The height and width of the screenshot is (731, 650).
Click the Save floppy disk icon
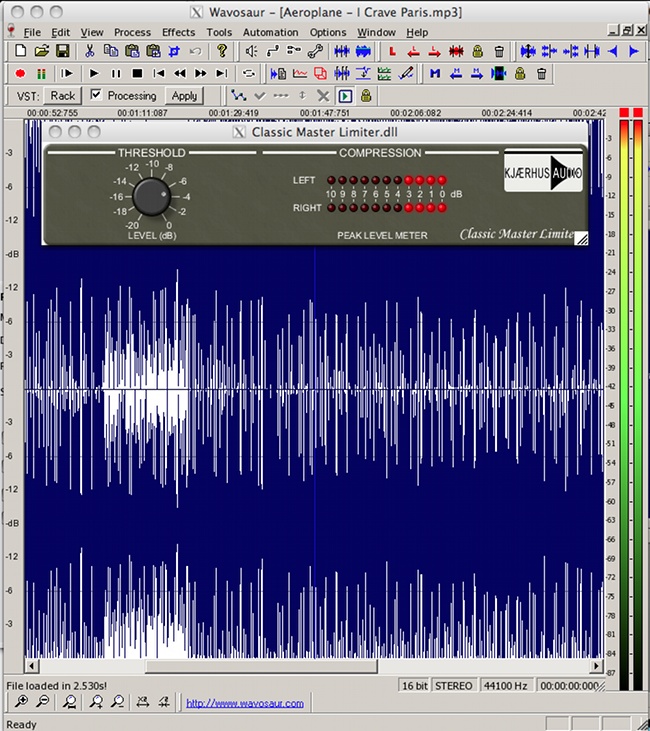(x=62, y=51)
